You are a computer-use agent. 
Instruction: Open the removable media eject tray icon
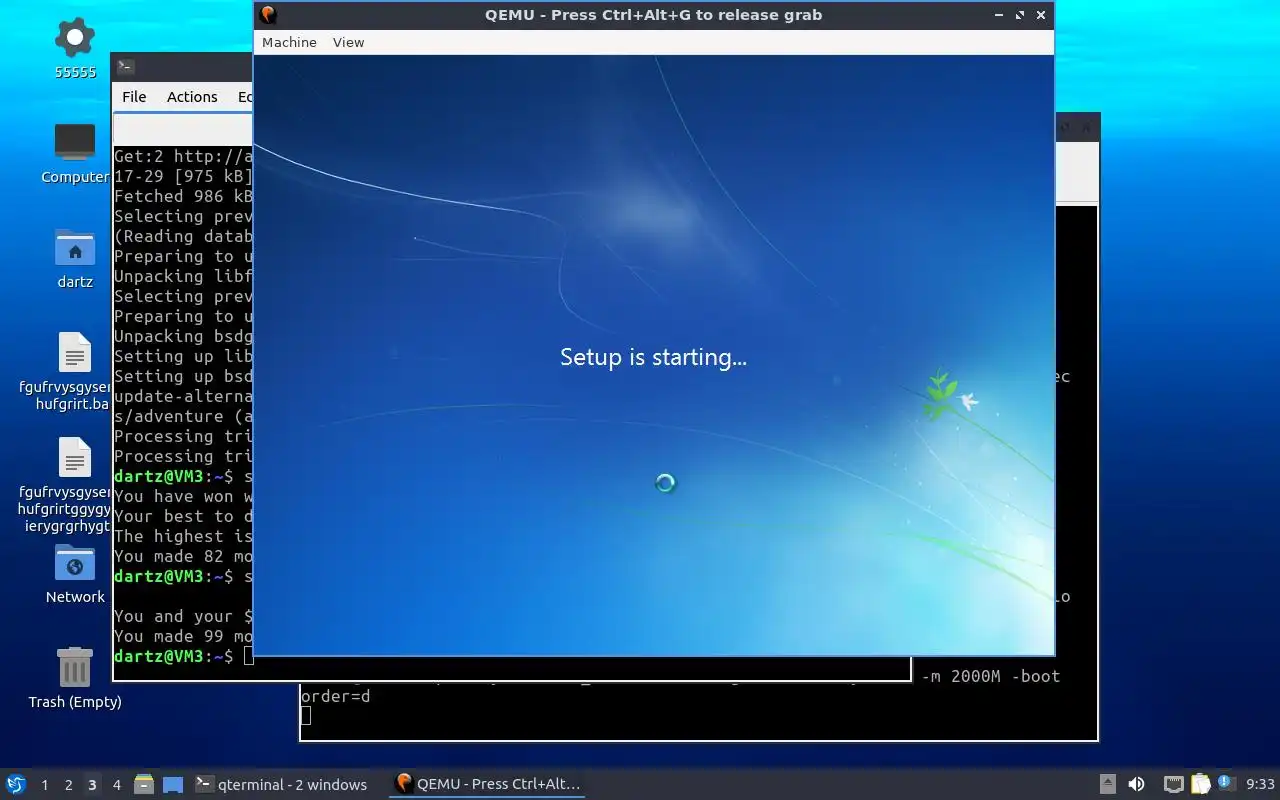pos(1108,785)
